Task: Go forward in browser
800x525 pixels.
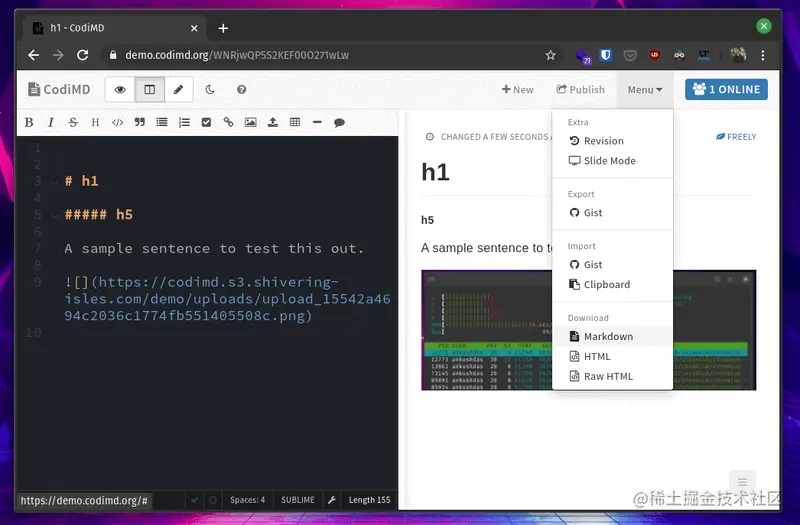Action: (58, 55)
